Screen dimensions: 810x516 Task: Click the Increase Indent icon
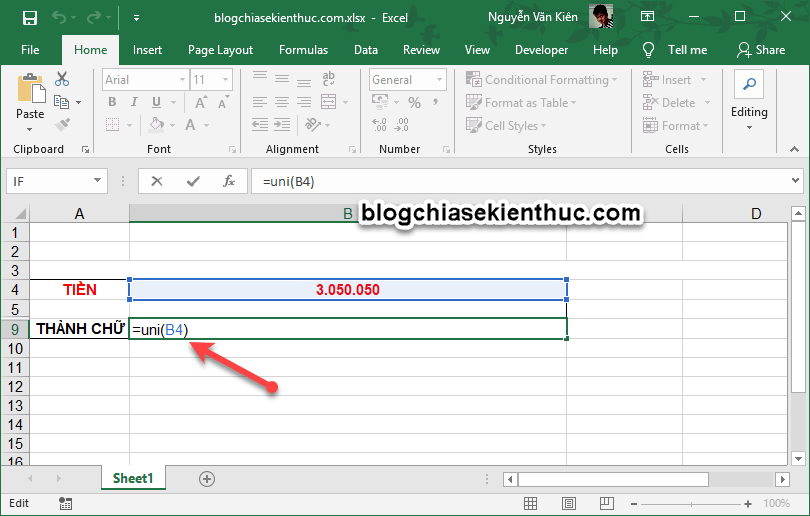282,124
